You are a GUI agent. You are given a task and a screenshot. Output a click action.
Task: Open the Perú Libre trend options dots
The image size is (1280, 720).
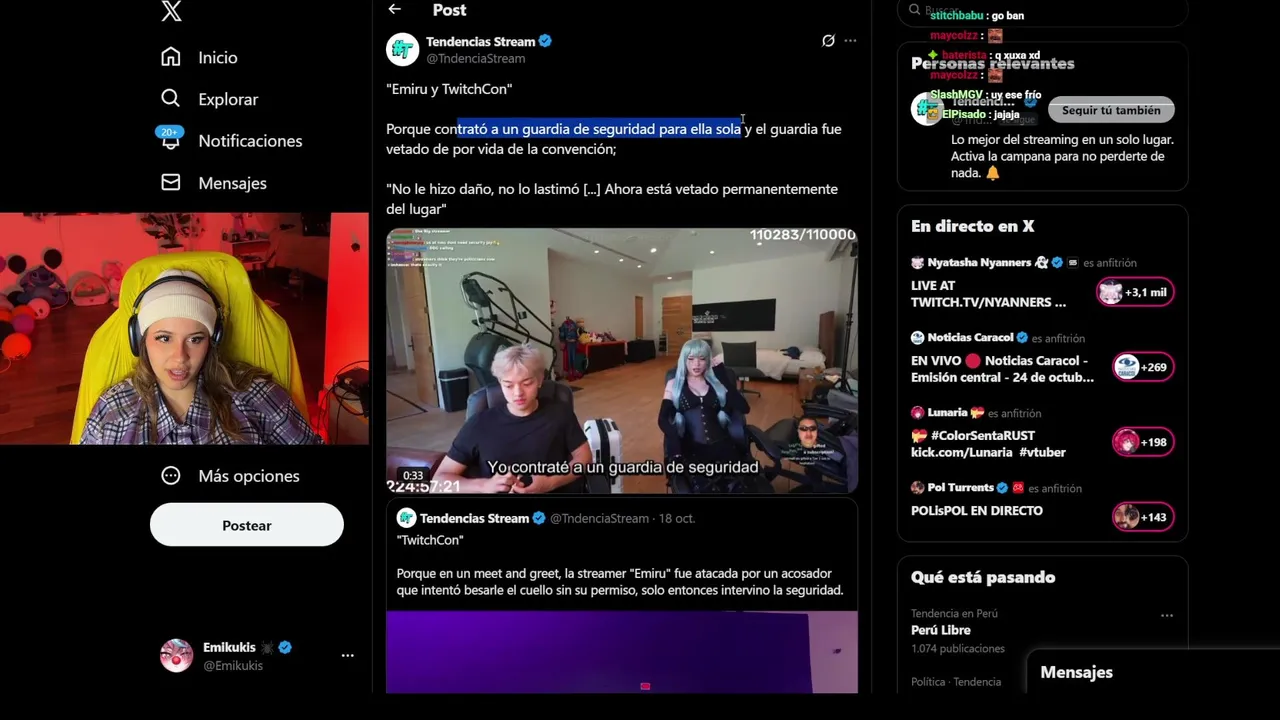[1167, 615]
